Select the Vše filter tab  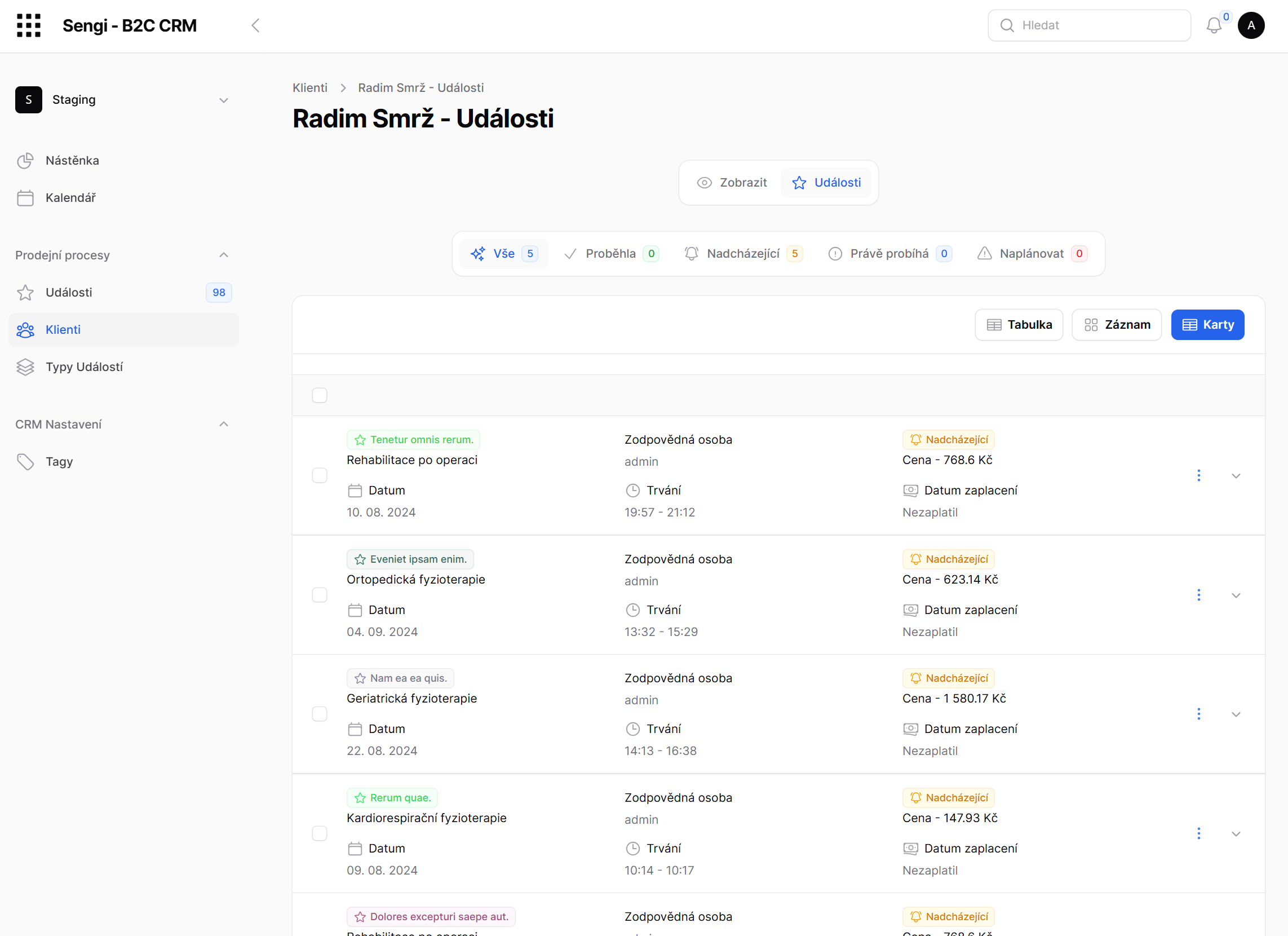[x=504, y=254]
